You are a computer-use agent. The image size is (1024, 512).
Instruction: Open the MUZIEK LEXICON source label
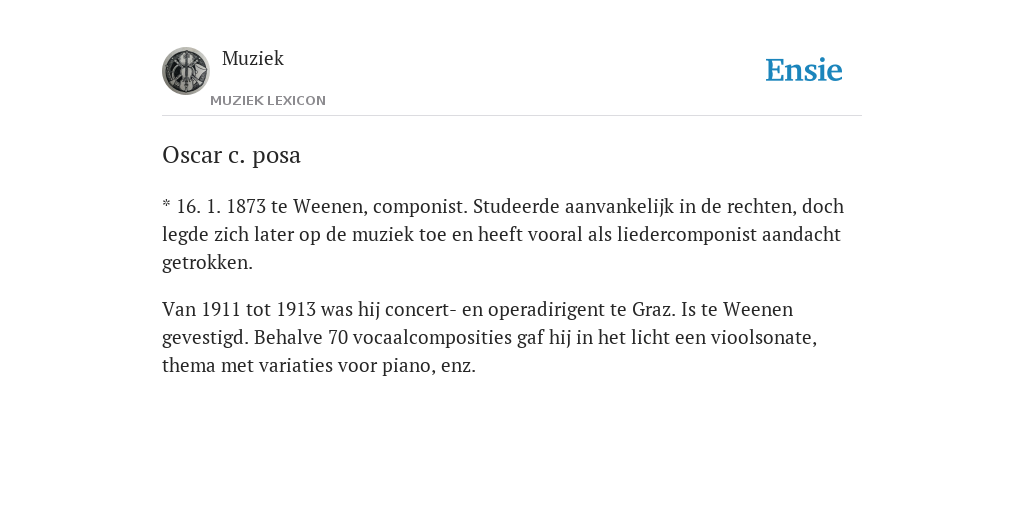[x=268, y=101]
